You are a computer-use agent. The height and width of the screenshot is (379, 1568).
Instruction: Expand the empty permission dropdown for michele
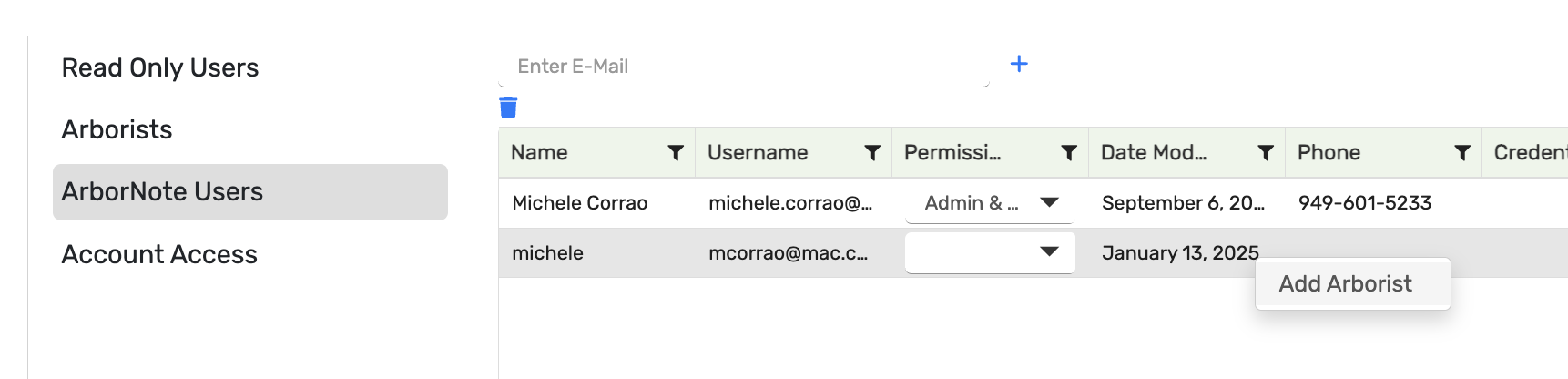(1049, 252)
